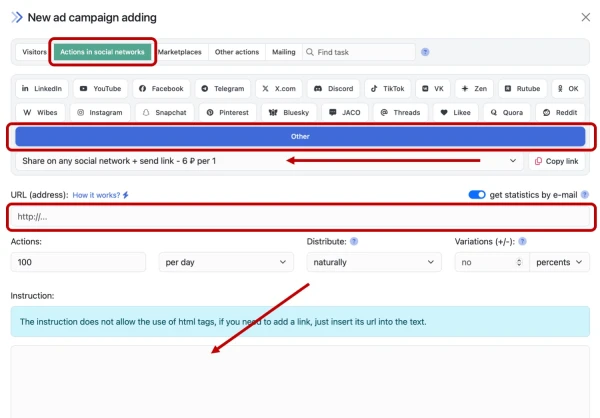Focus the Instruction text area
The height and width of the screenshot is (418, 600).
tap(300, 382)
